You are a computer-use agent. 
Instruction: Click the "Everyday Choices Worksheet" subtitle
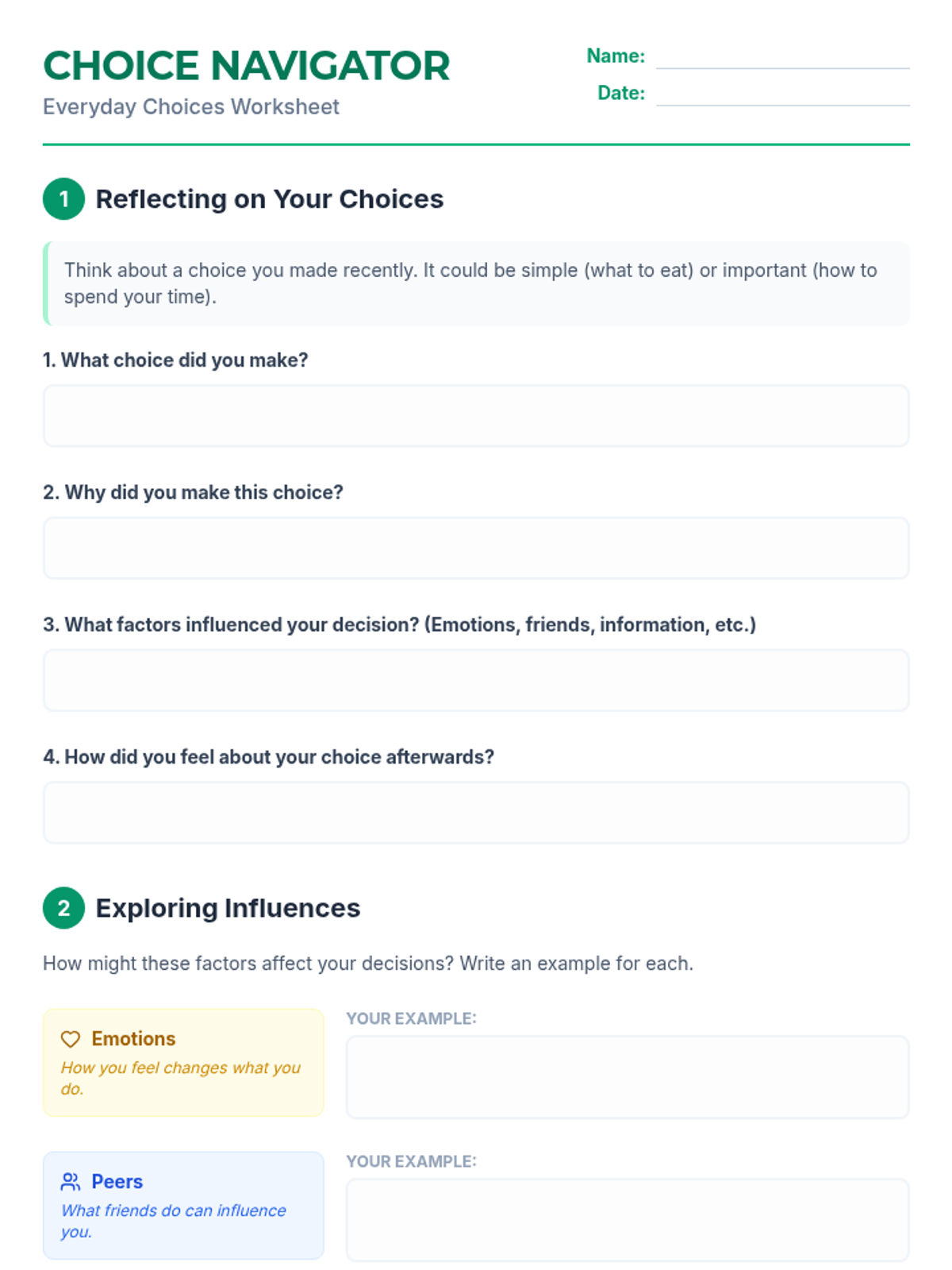point(191,107)
